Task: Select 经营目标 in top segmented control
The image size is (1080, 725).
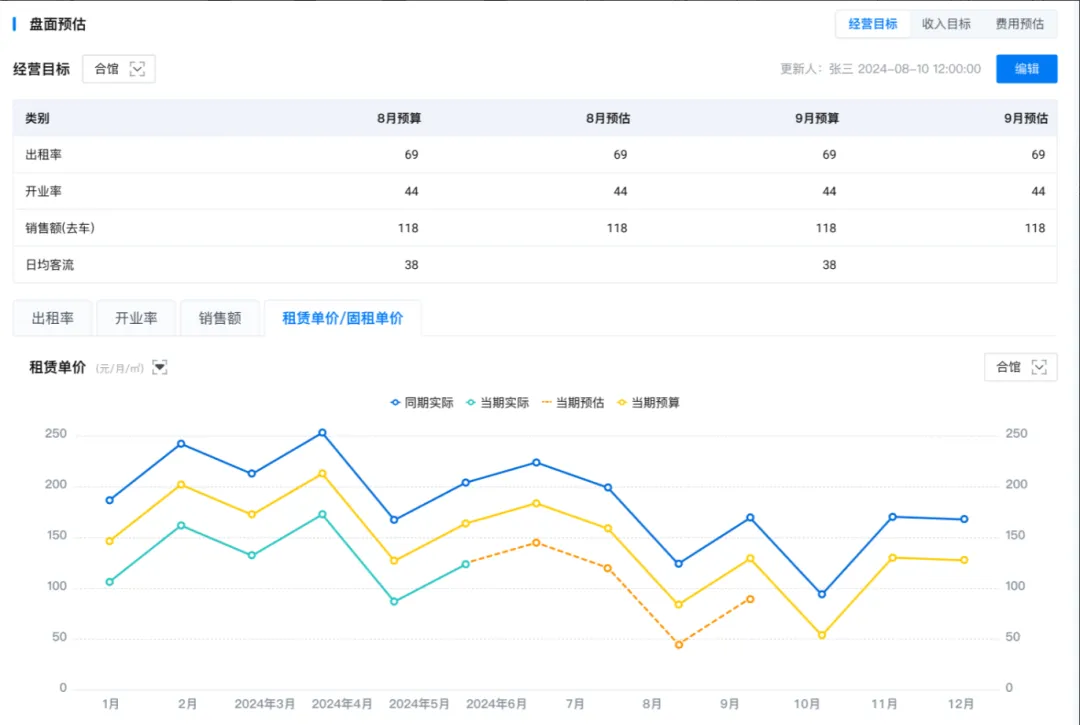Action: coord(873,24)
